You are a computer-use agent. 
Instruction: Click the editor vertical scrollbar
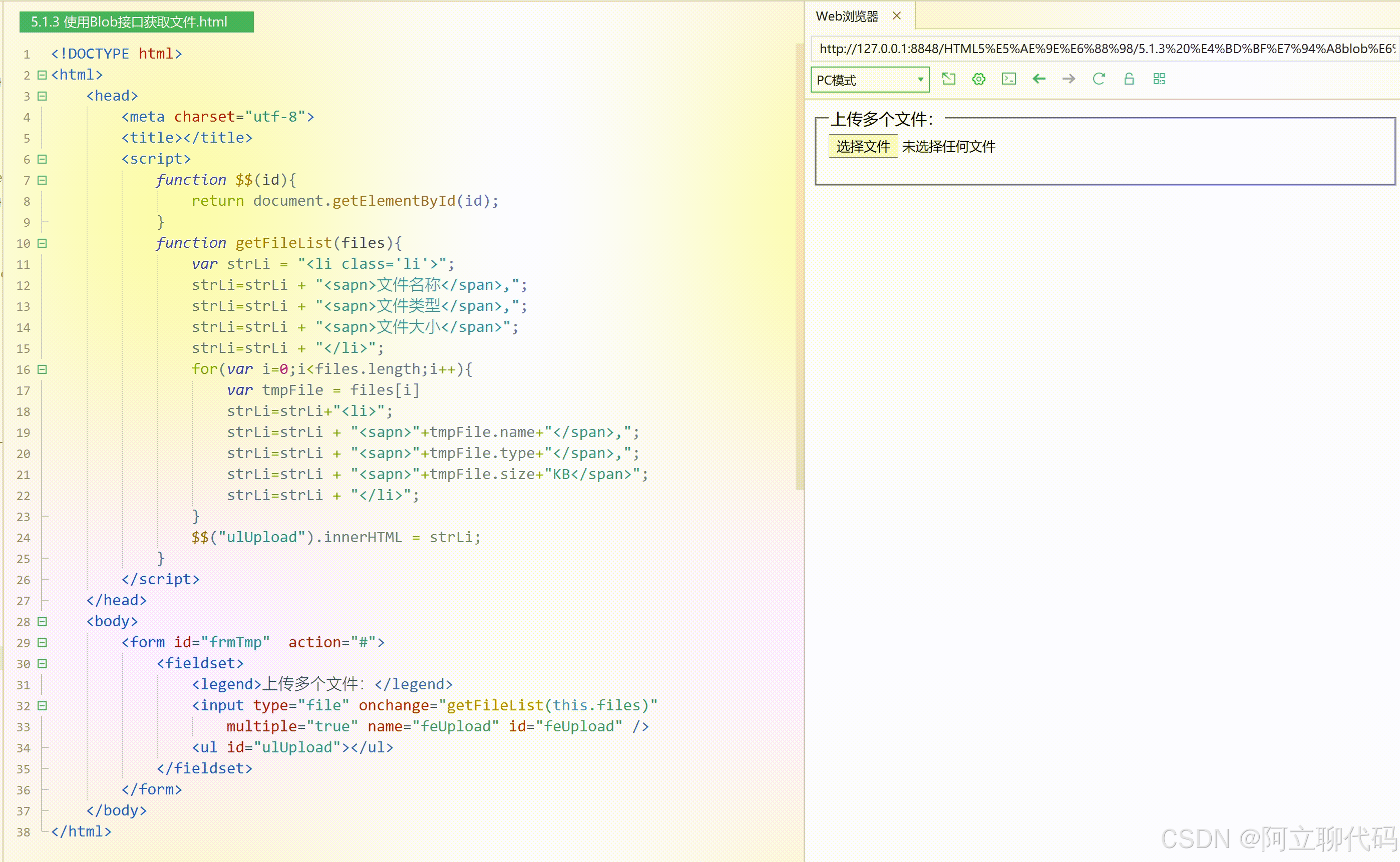click(x=800, y=268)
